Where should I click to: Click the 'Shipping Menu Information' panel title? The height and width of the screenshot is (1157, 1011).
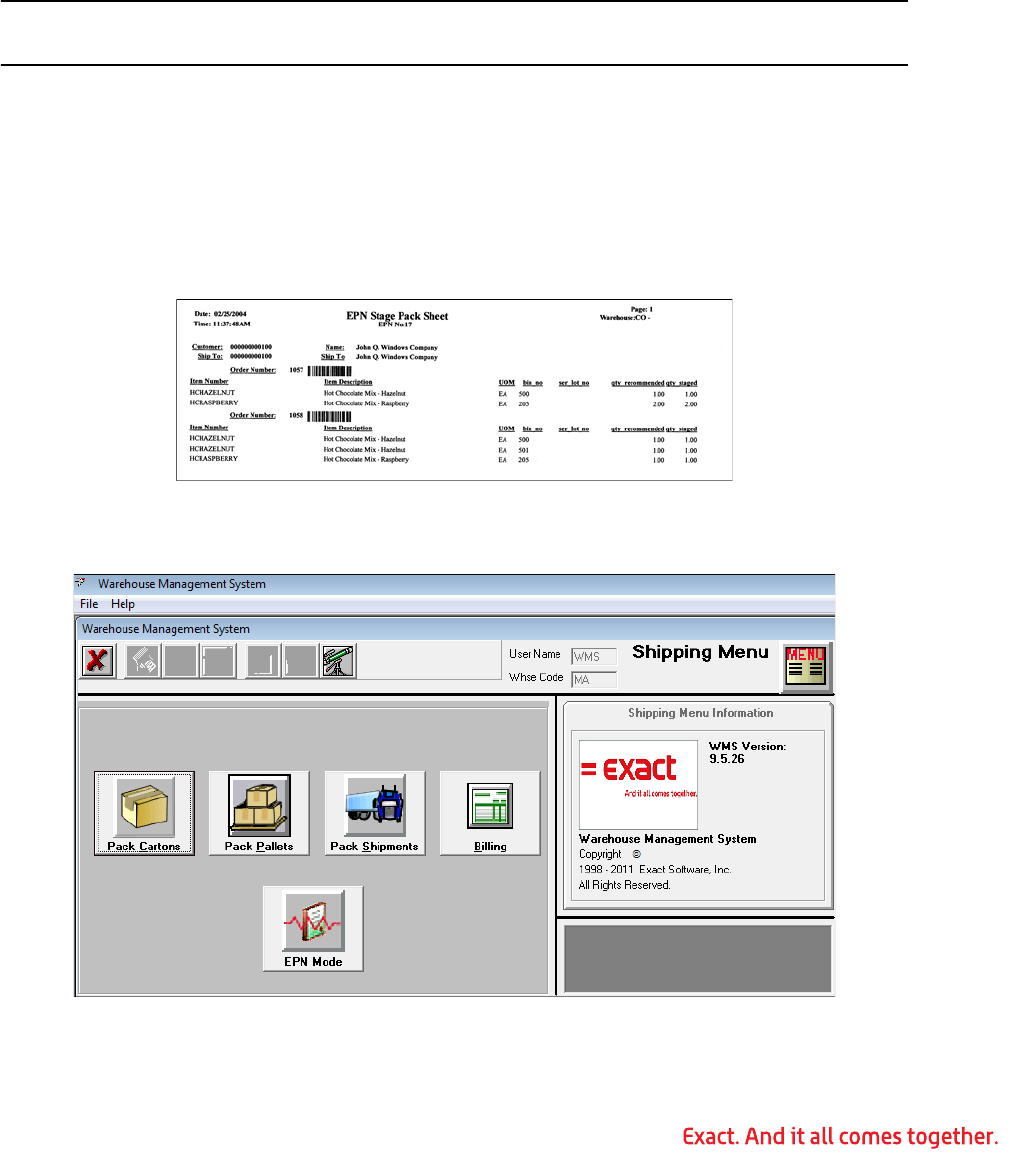[700, 713]
